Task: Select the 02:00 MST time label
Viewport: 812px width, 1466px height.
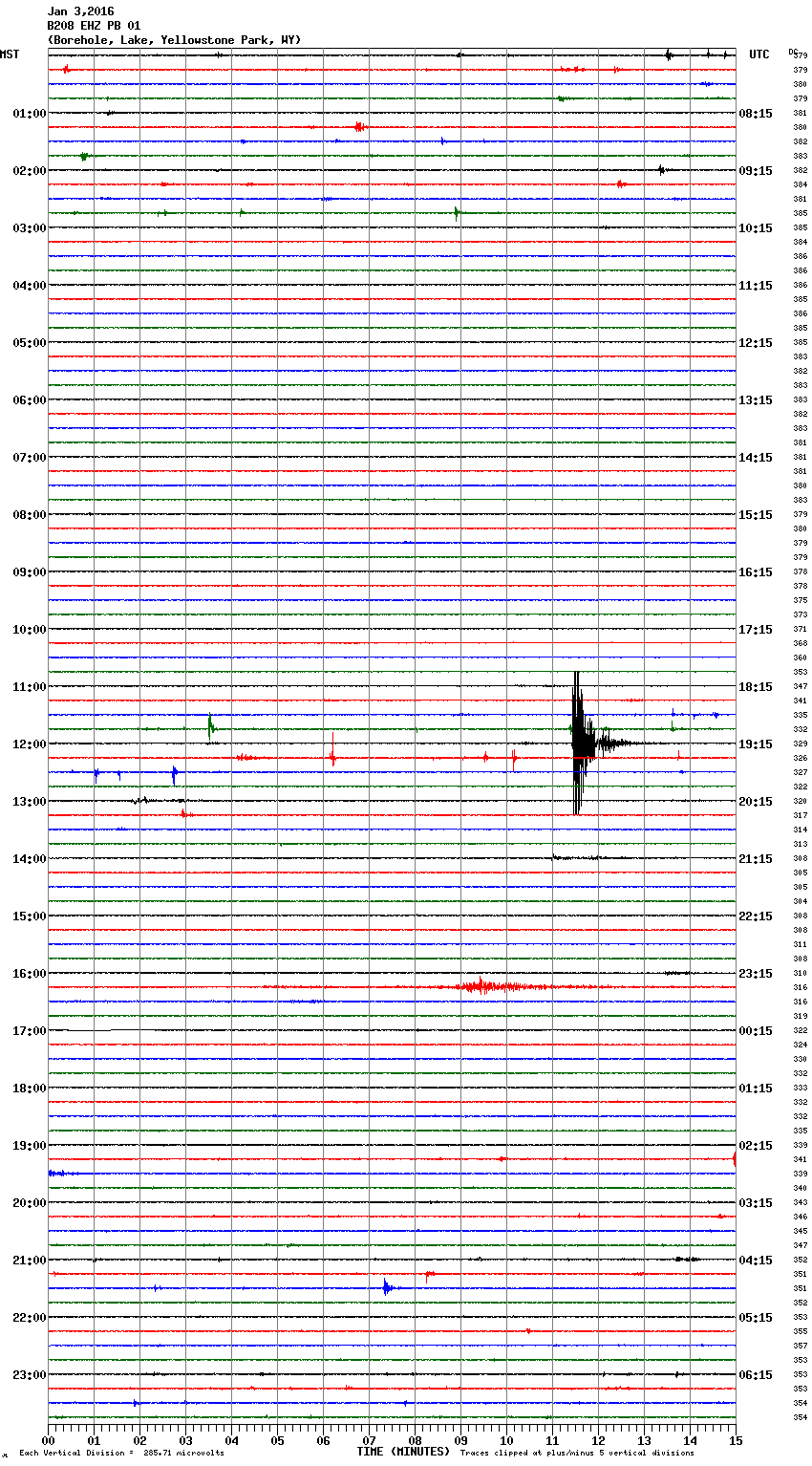Action: tap(29, 171)
